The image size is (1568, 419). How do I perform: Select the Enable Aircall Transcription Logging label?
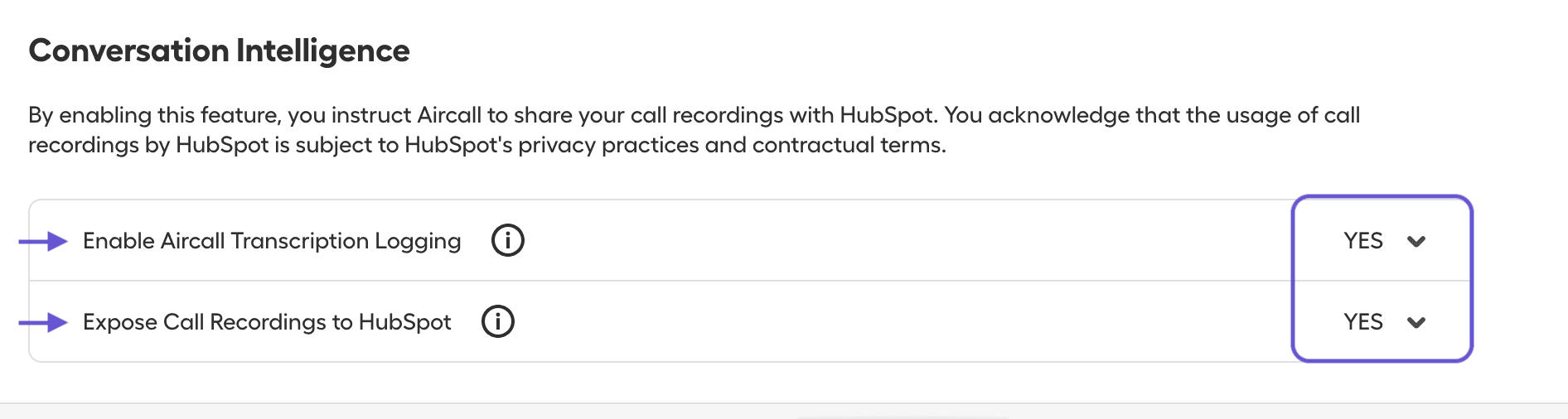272,241
